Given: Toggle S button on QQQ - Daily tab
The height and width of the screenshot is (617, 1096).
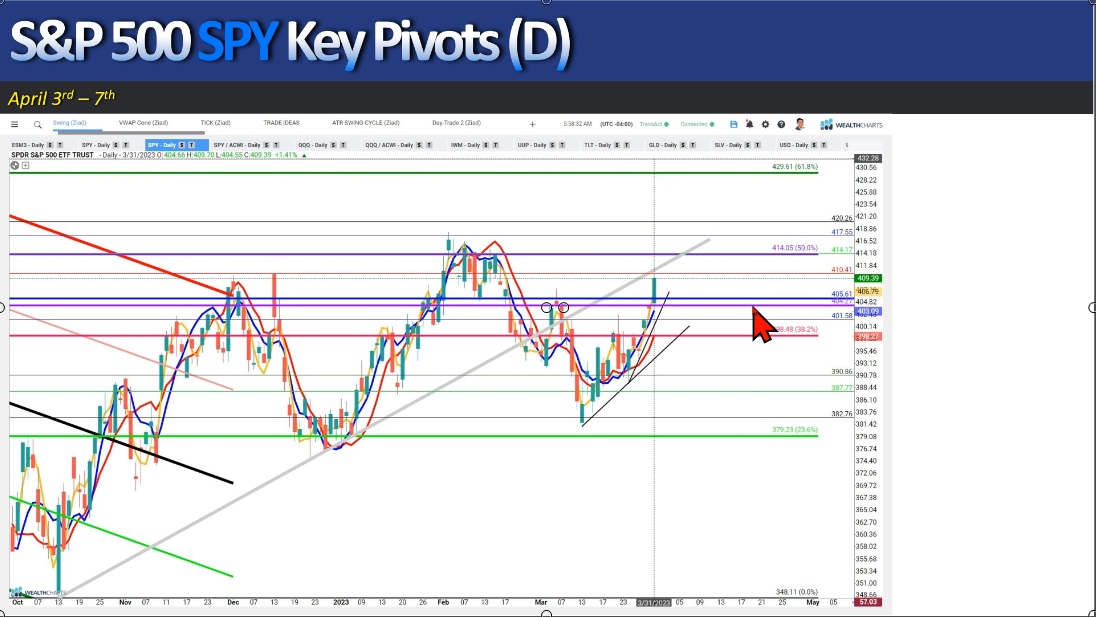Looking at the screenshot, I should [x=333, y=145].
